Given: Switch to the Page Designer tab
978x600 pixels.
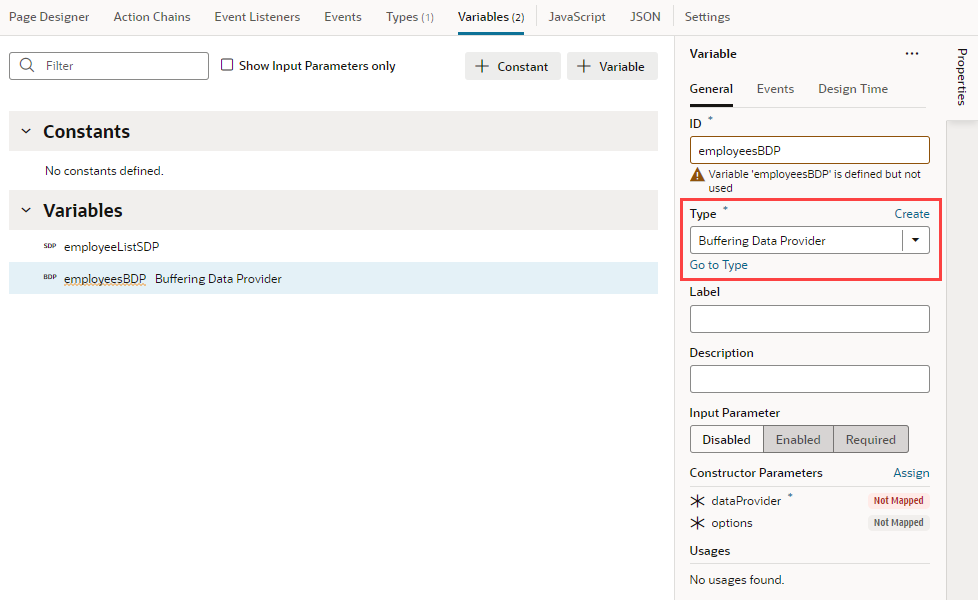Looking at the screenshot, I should click(49, 17).
